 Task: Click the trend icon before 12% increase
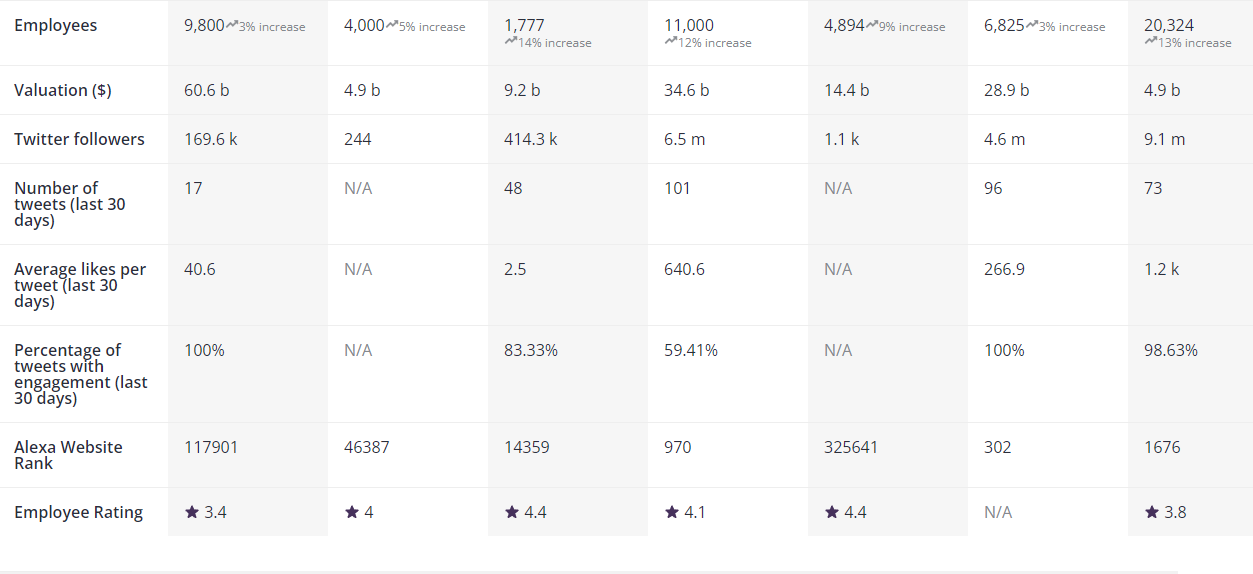click(x=671, y=42)
